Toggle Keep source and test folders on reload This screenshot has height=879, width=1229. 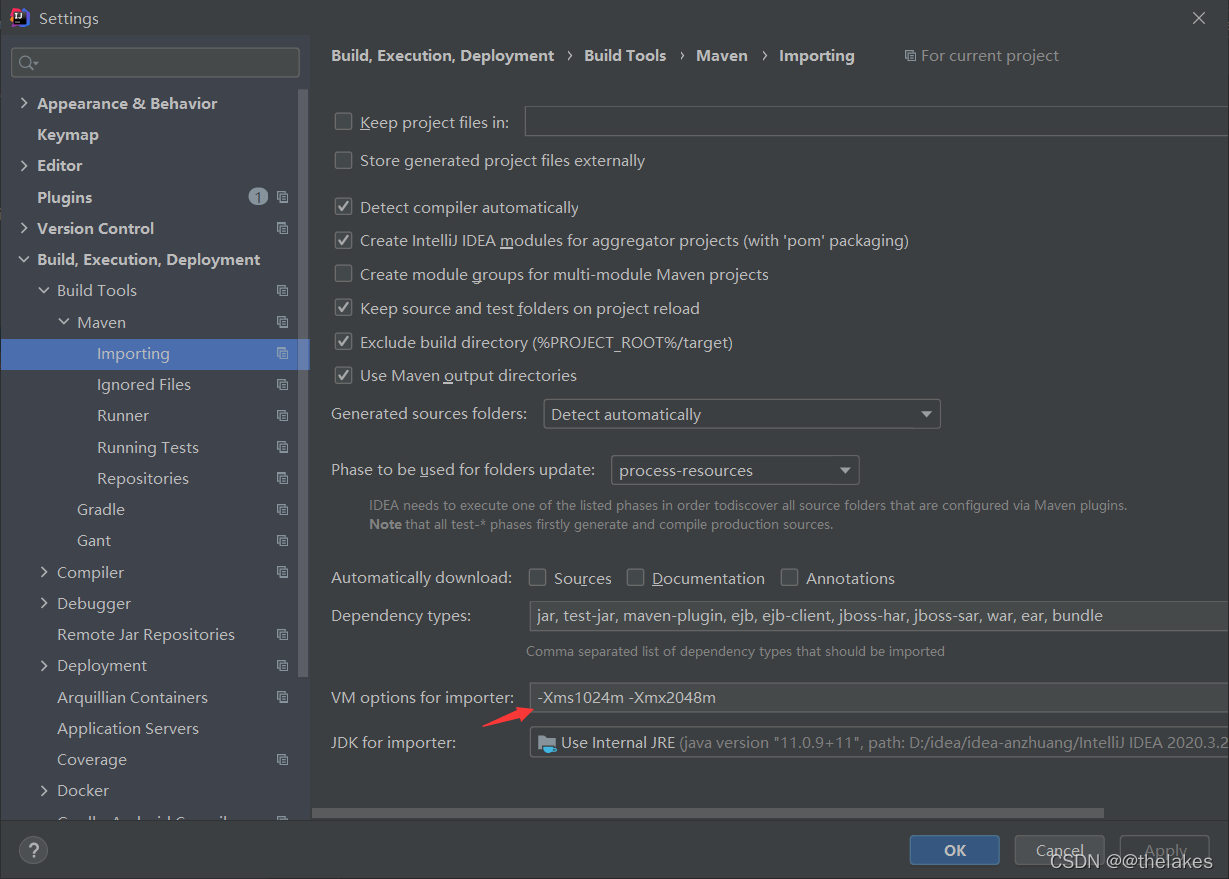343,308
